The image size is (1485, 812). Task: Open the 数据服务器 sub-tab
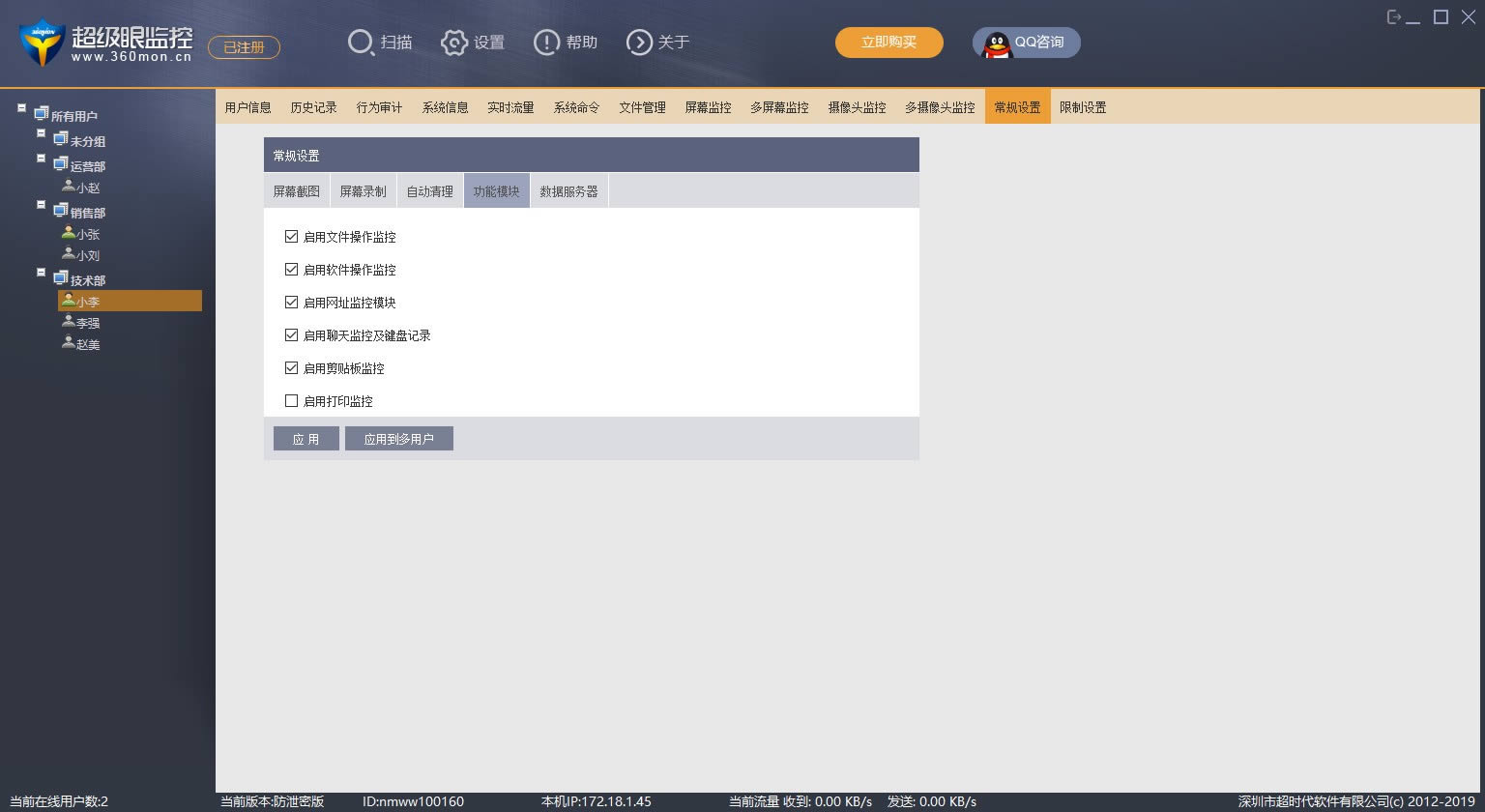pyautogui.click(x=568, y=191)
